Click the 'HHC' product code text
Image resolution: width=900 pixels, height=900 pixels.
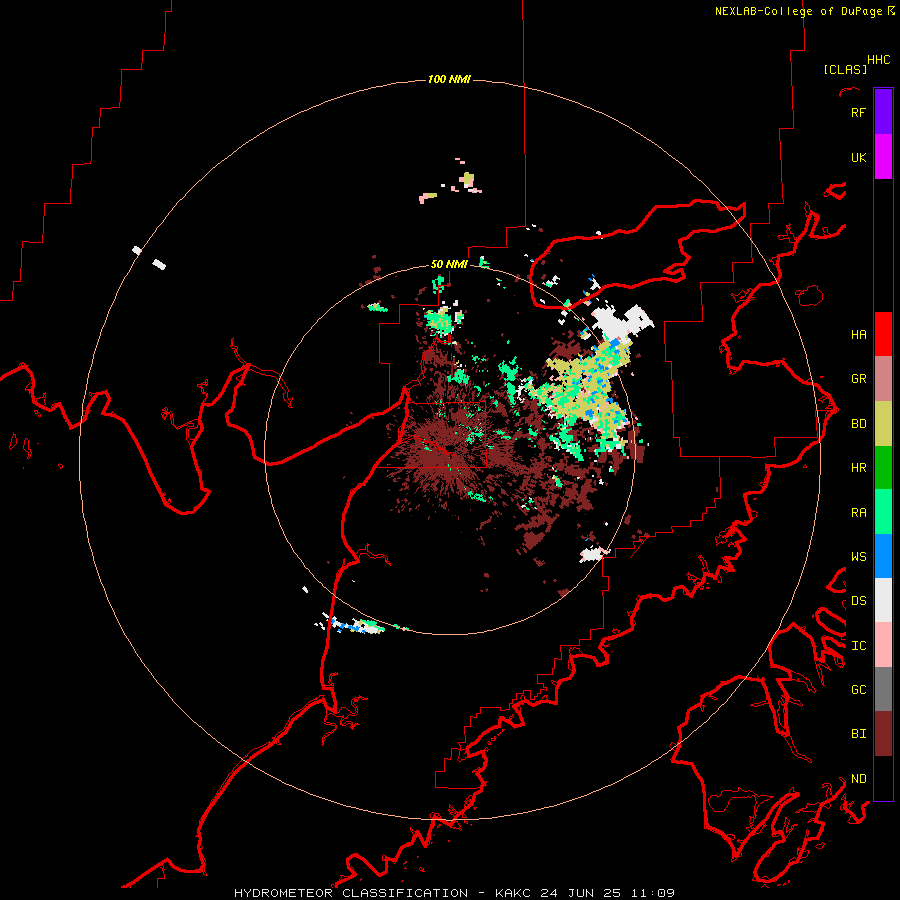(878, 60)
